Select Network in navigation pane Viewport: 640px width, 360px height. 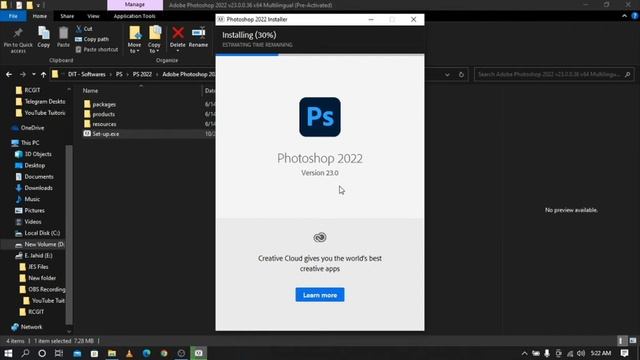[31, 327]
